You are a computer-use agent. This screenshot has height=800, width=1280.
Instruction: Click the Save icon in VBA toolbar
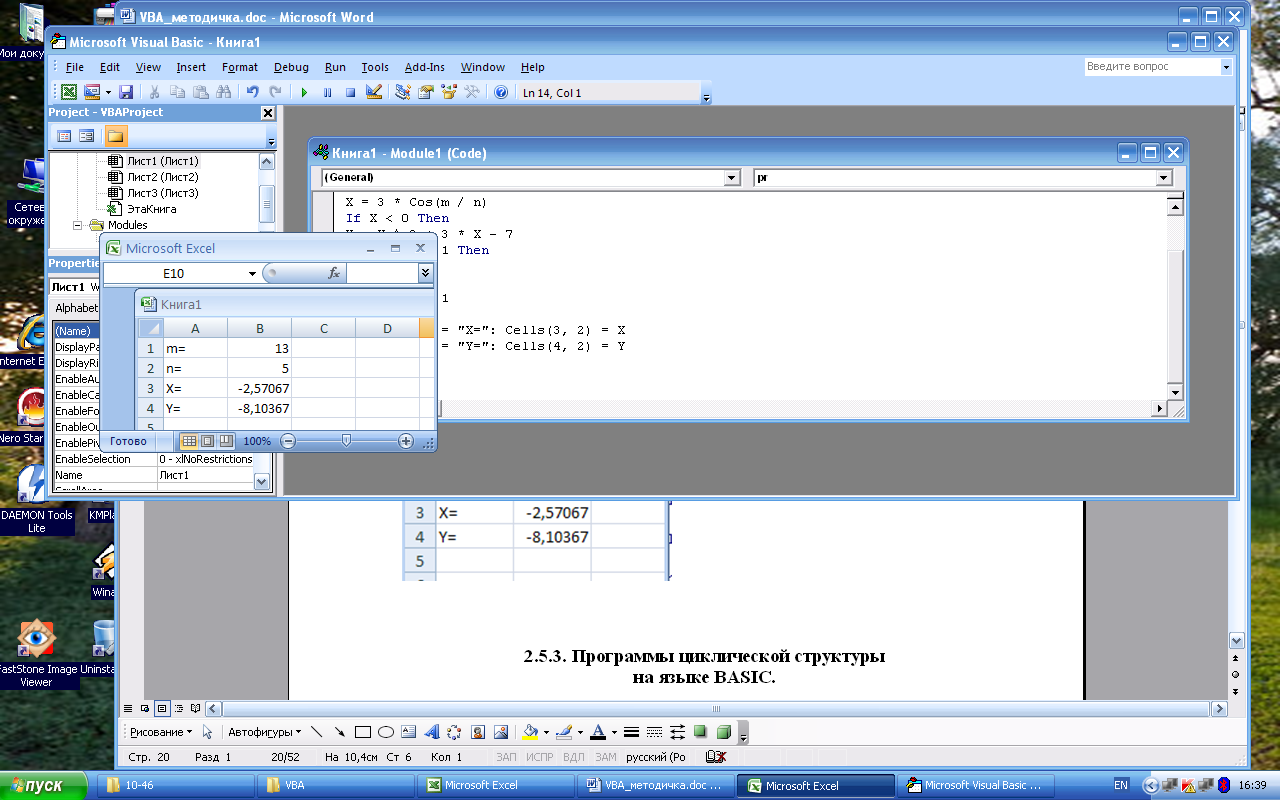point(126,92)
